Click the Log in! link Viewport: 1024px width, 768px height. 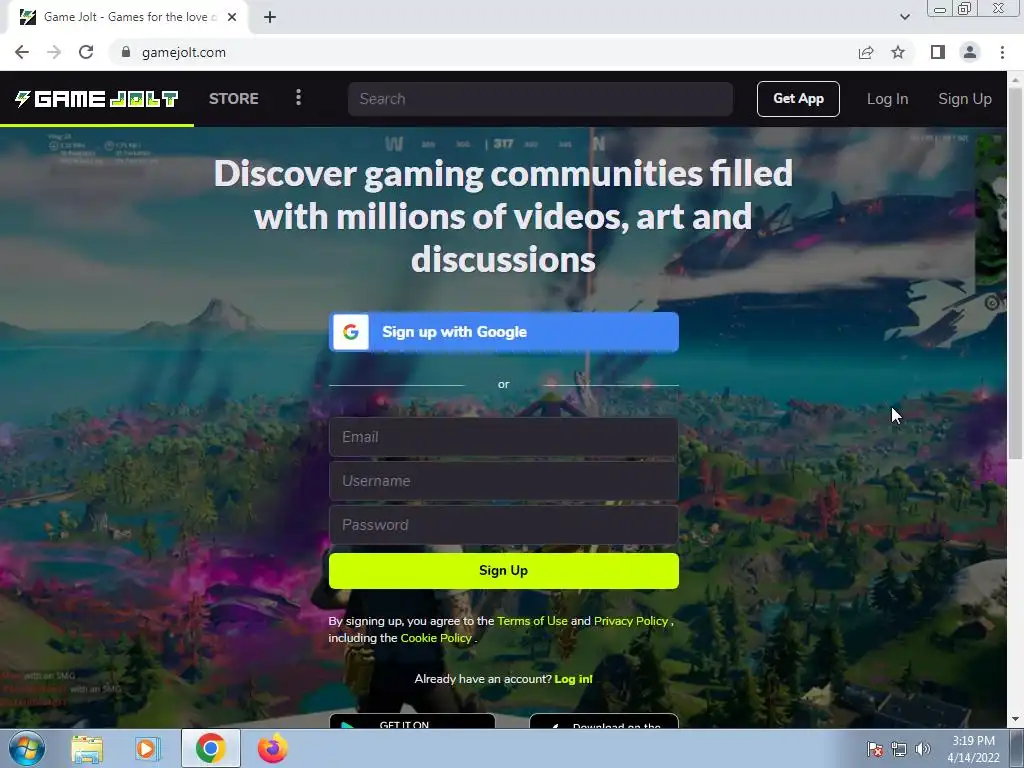coord(573,679)
